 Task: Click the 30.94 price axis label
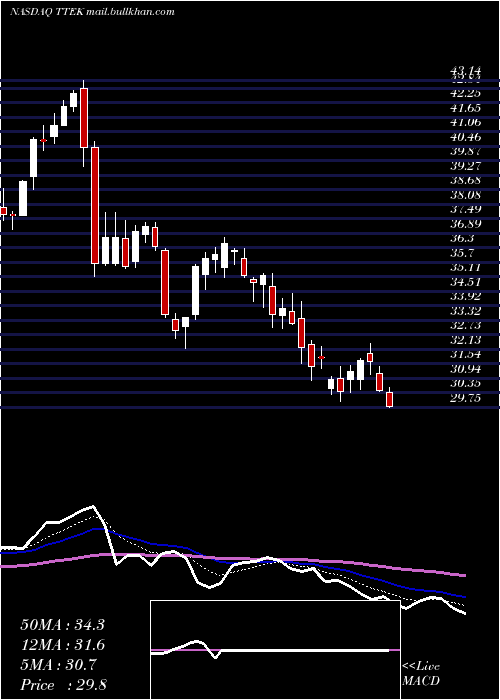(464, 369)
